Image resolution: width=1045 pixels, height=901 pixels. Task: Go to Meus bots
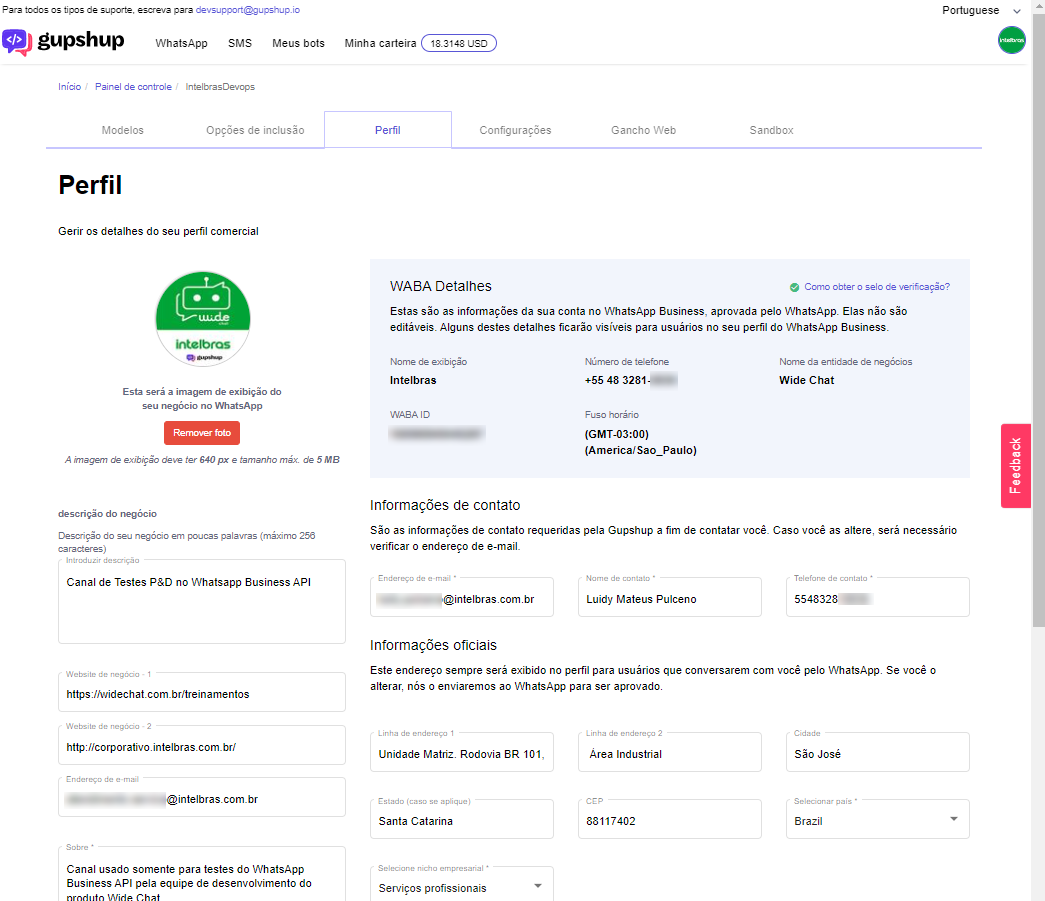tap(298, 43)
